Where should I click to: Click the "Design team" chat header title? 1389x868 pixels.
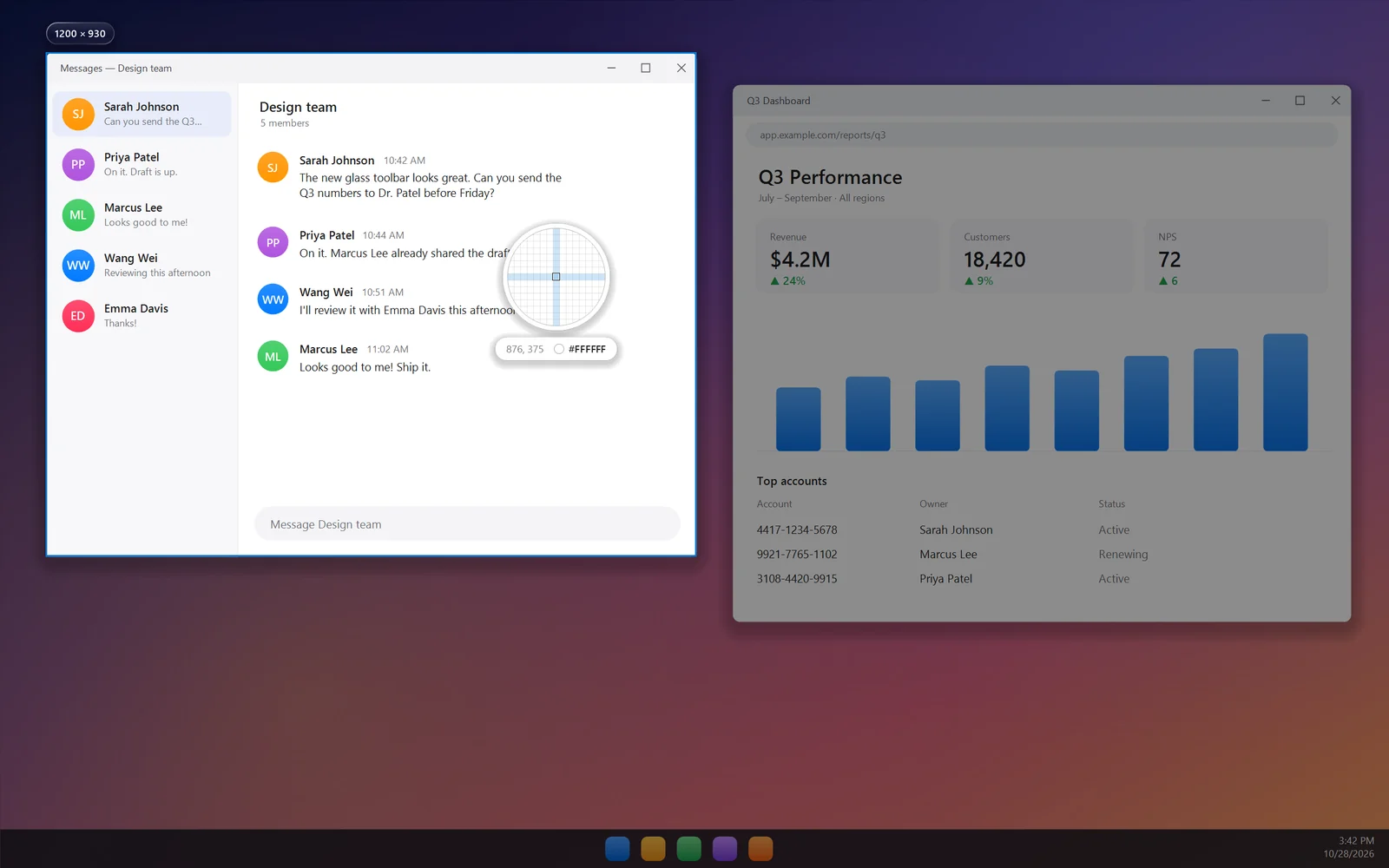(x=298, y=107)
